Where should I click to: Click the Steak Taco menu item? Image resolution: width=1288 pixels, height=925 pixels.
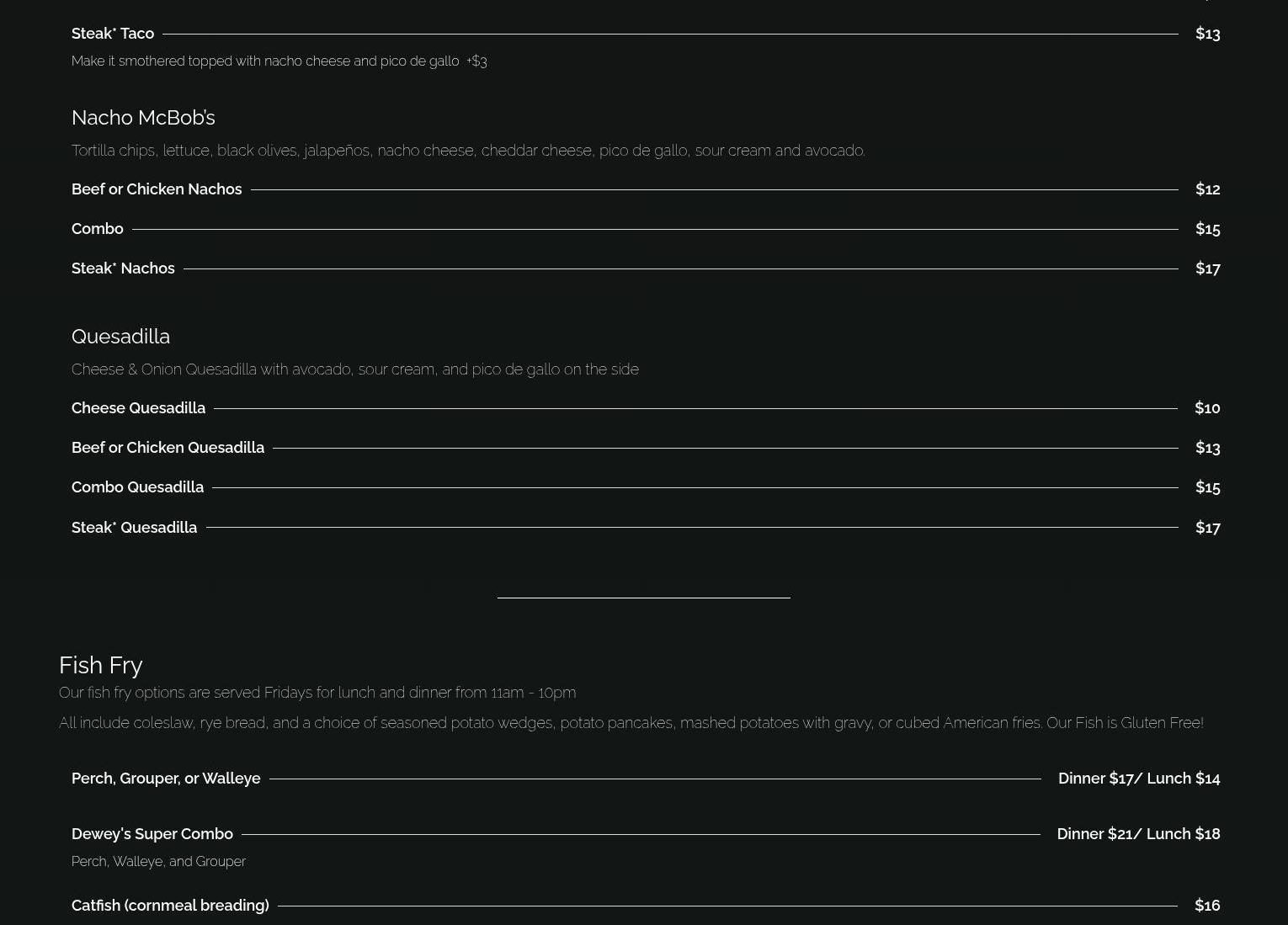tap(113, 34)
